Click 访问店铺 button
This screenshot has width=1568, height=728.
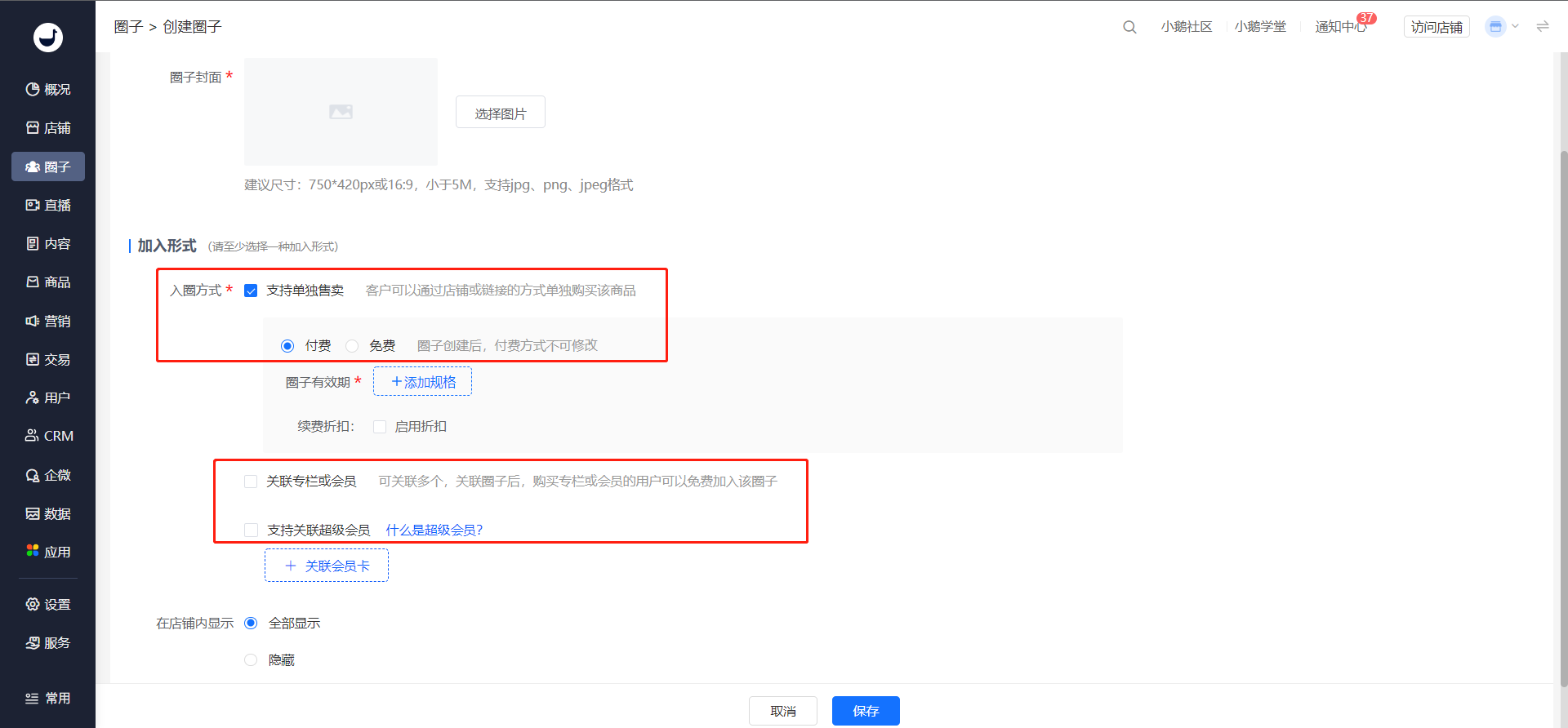[x=1437, y=27]
